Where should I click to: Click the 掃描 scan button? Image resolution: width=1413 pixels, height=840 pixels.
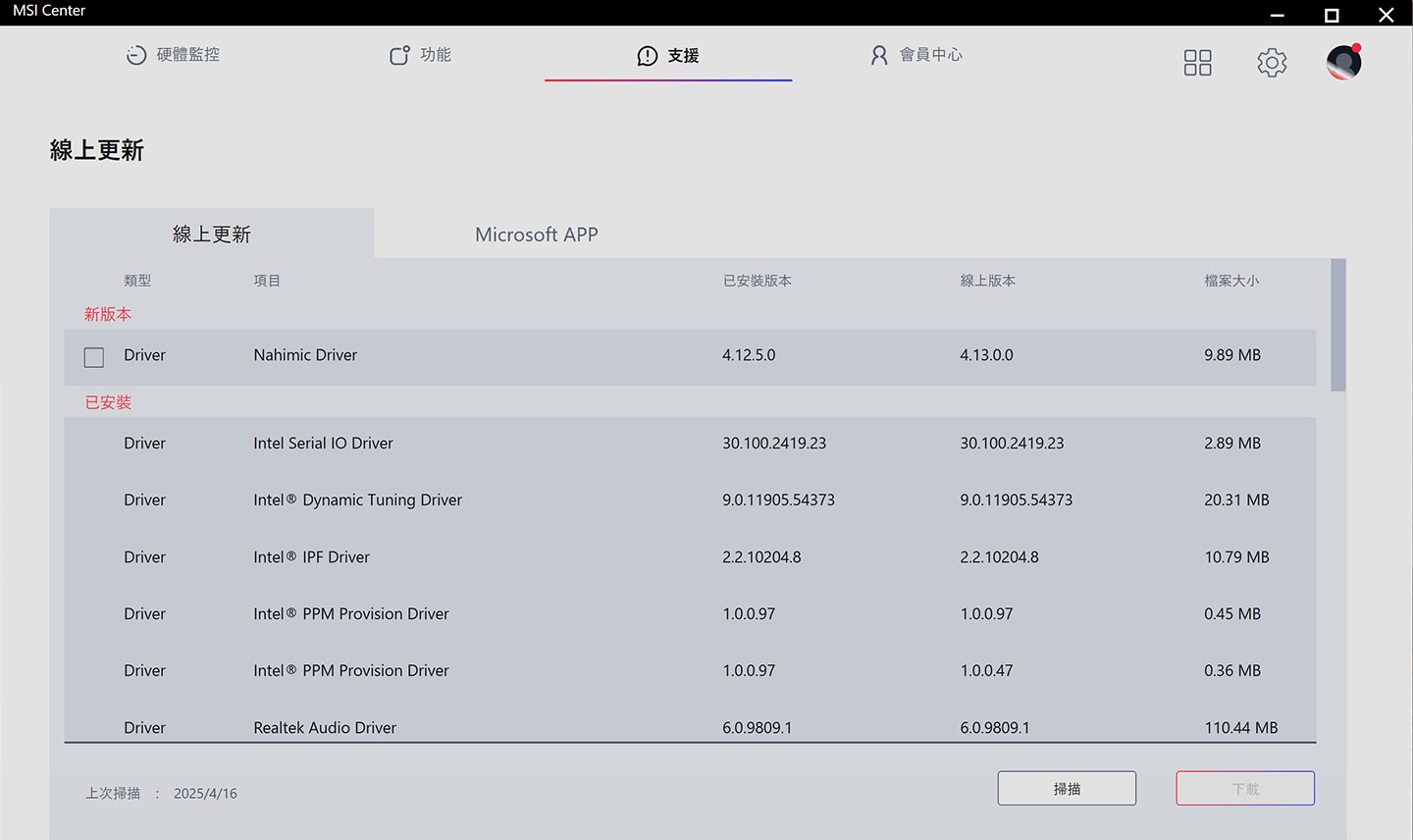tap(1067, 788)
